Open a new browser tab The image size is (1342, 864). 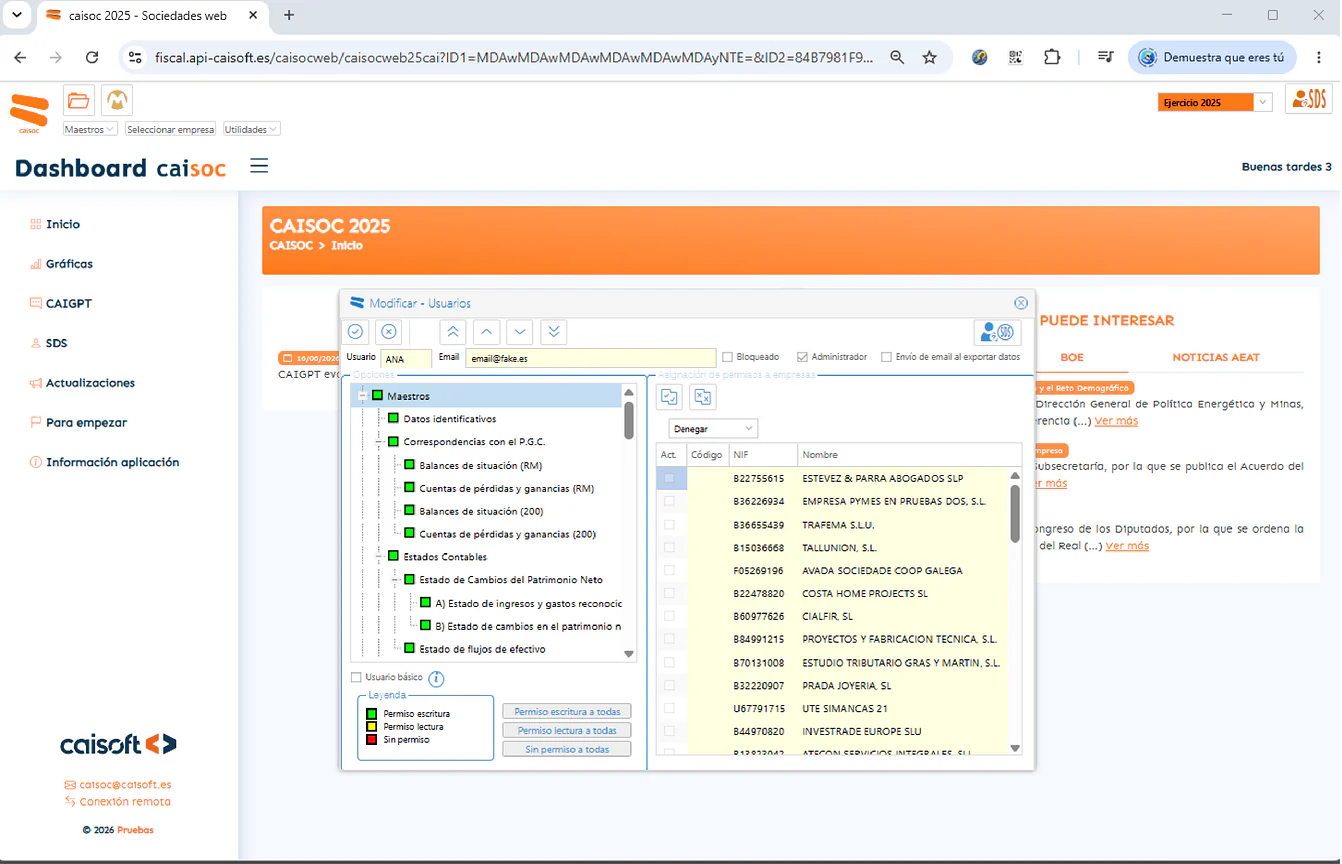tap(289, 15)
